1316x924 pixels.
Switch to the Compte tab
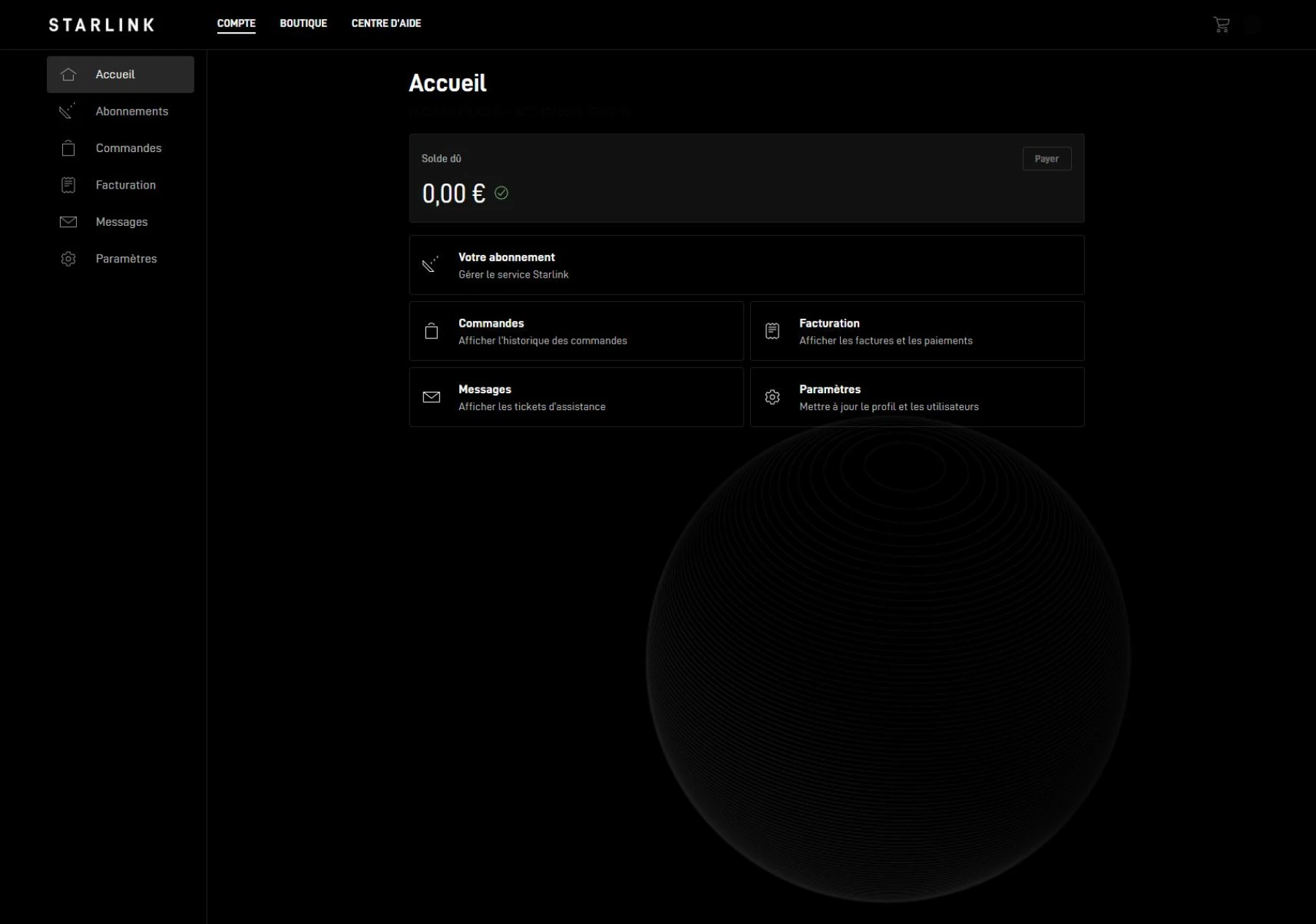click(236, 23)
